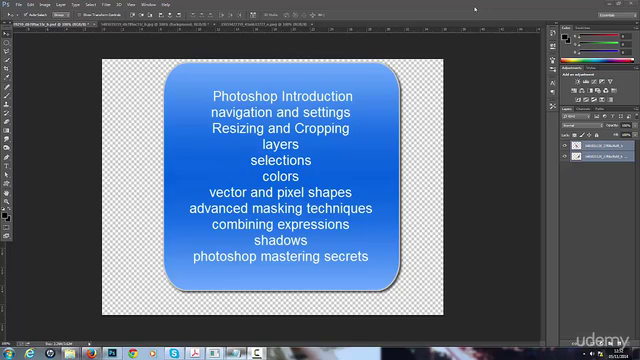Open the Adjustments panel flyout menu
Image resolution: width=640 pixels, height=360 pixels.
(x=636, y=68)
